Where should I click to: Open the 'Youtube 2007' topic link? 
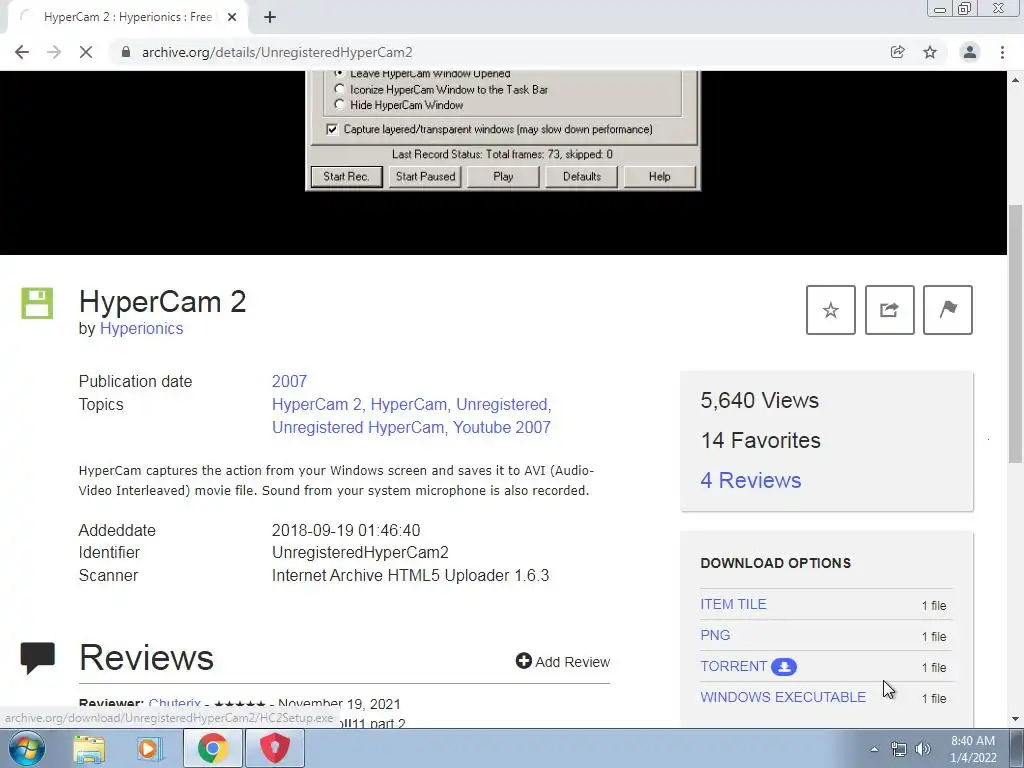(x=502, y=427)
